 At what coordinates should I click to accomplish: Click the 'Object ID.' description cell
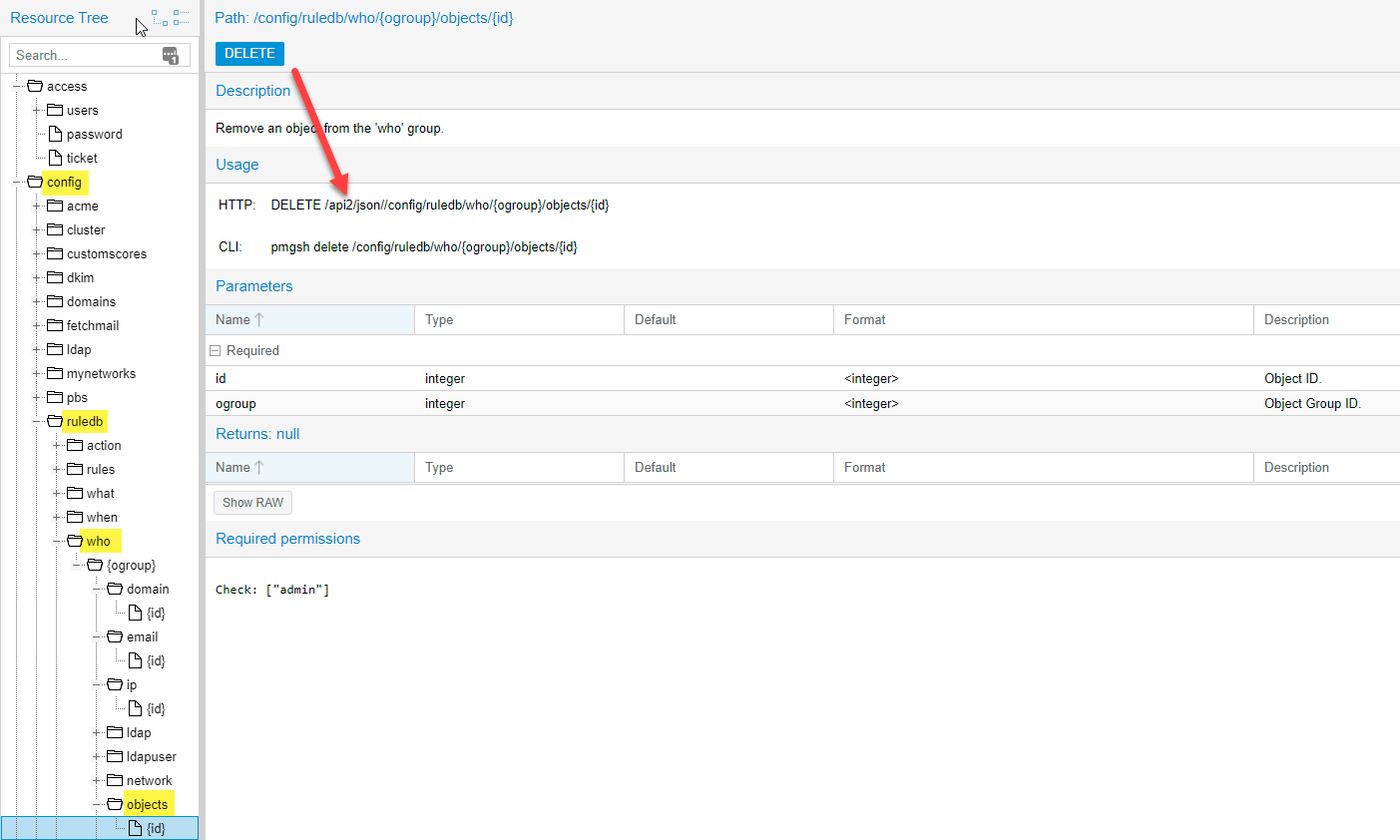1292,378
